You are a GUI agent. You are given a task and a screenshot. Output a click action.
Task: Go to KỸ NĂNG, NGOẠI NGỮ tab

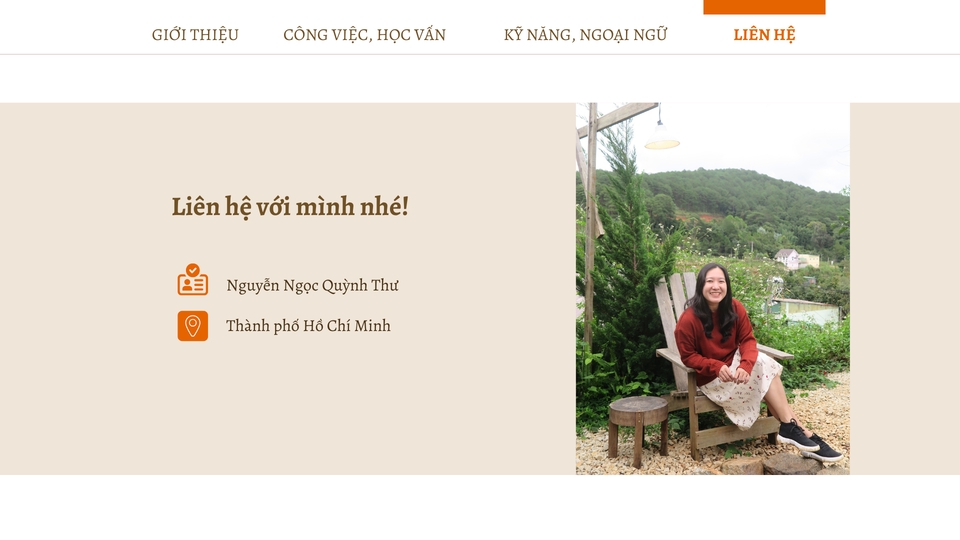(585, 35)
